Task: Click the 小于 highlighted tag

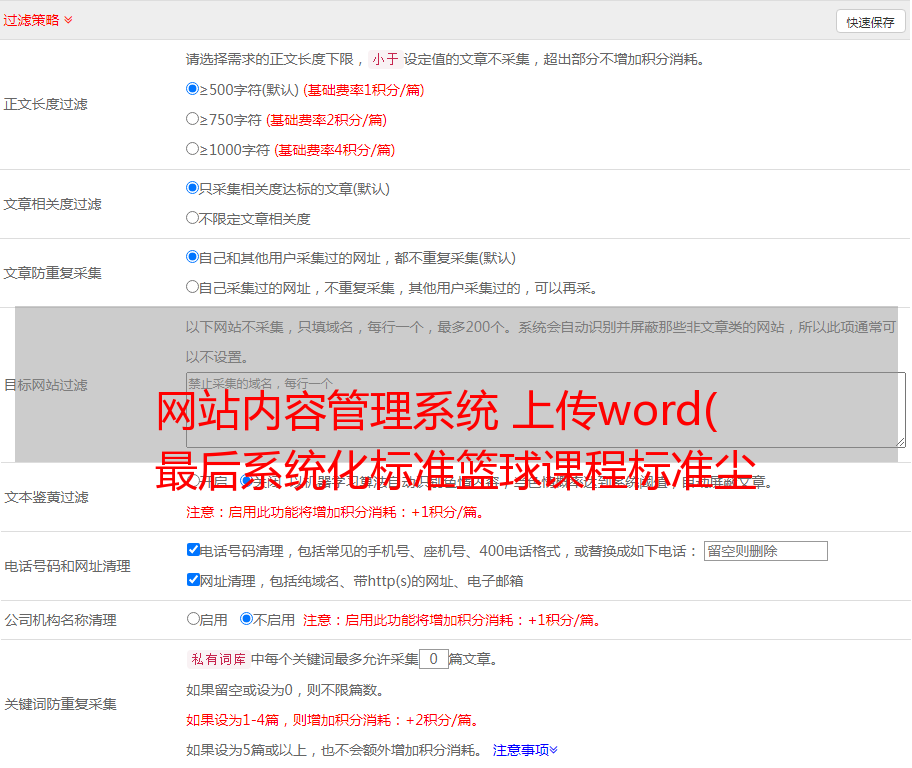Action: pos(385,59)
